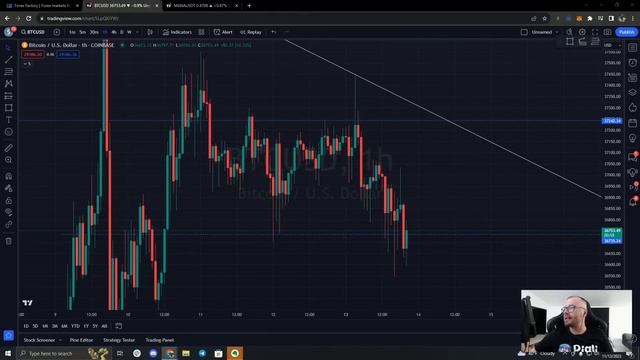Open quick search icon in top toolbar

click(x=569, y=32)
